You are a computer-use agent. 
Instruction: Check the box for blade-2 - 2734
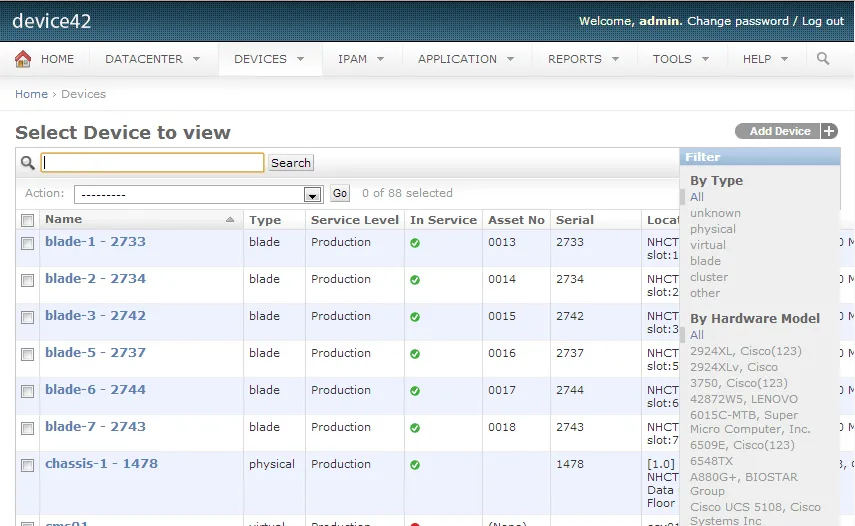pyautogui.click(x=28, y=281)
